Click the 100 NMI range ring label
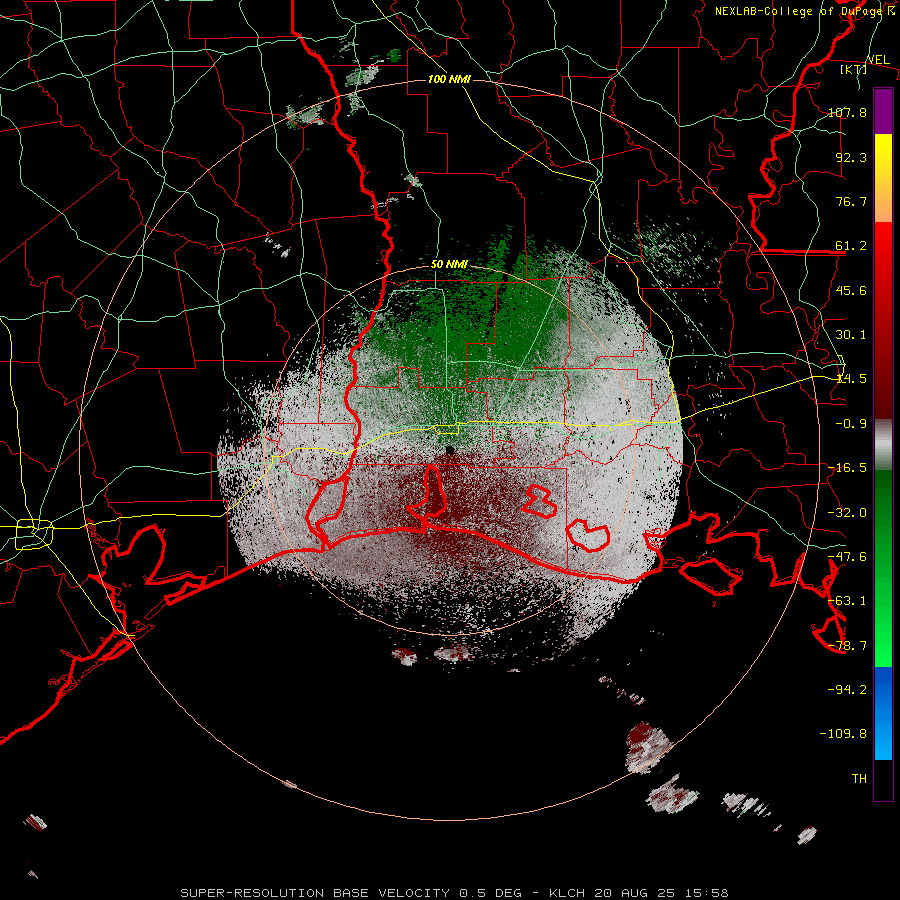900x900 pixels. [449, 79]
